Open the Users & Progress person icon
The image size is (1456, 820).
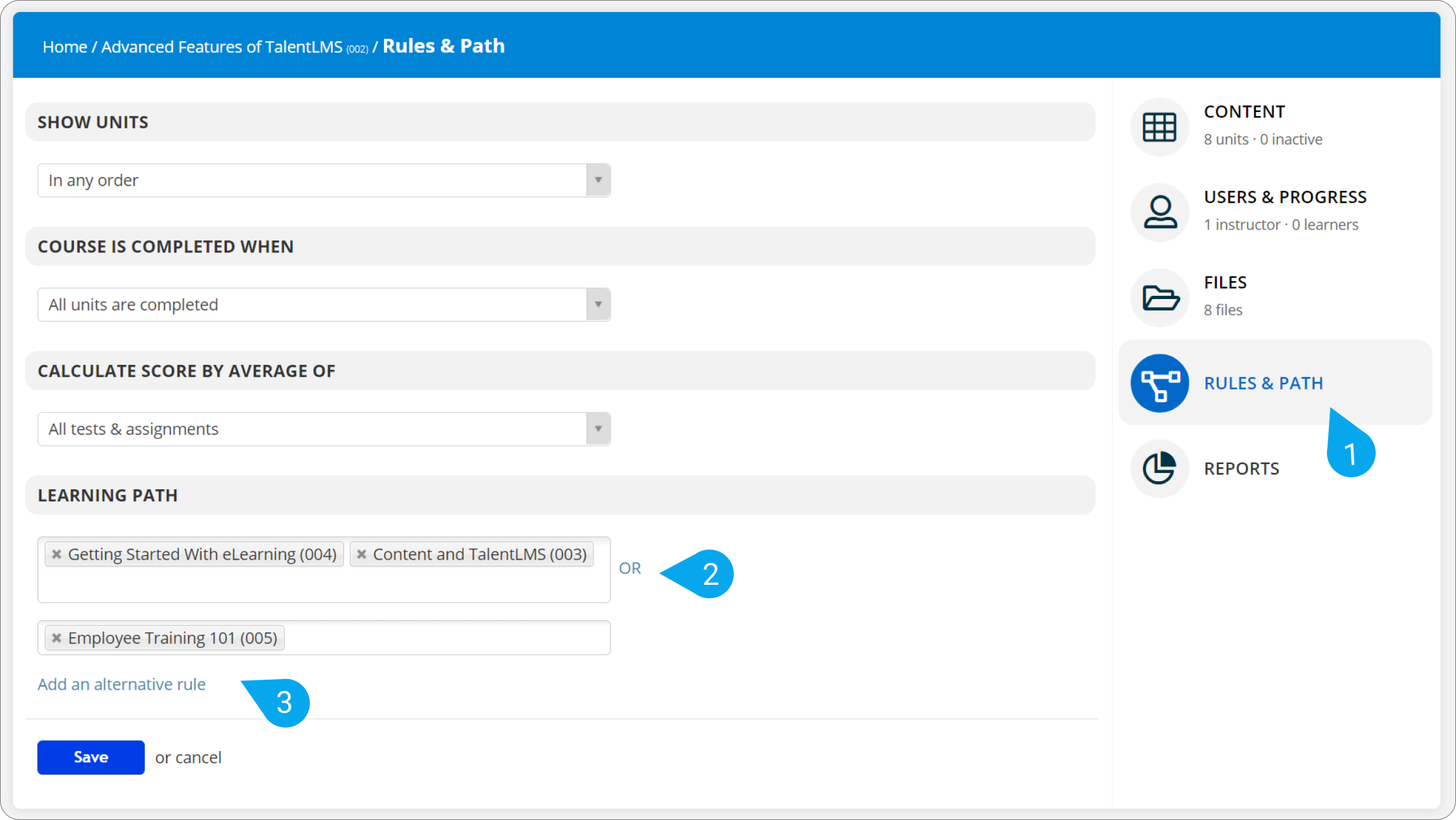tap(1159, 212)
